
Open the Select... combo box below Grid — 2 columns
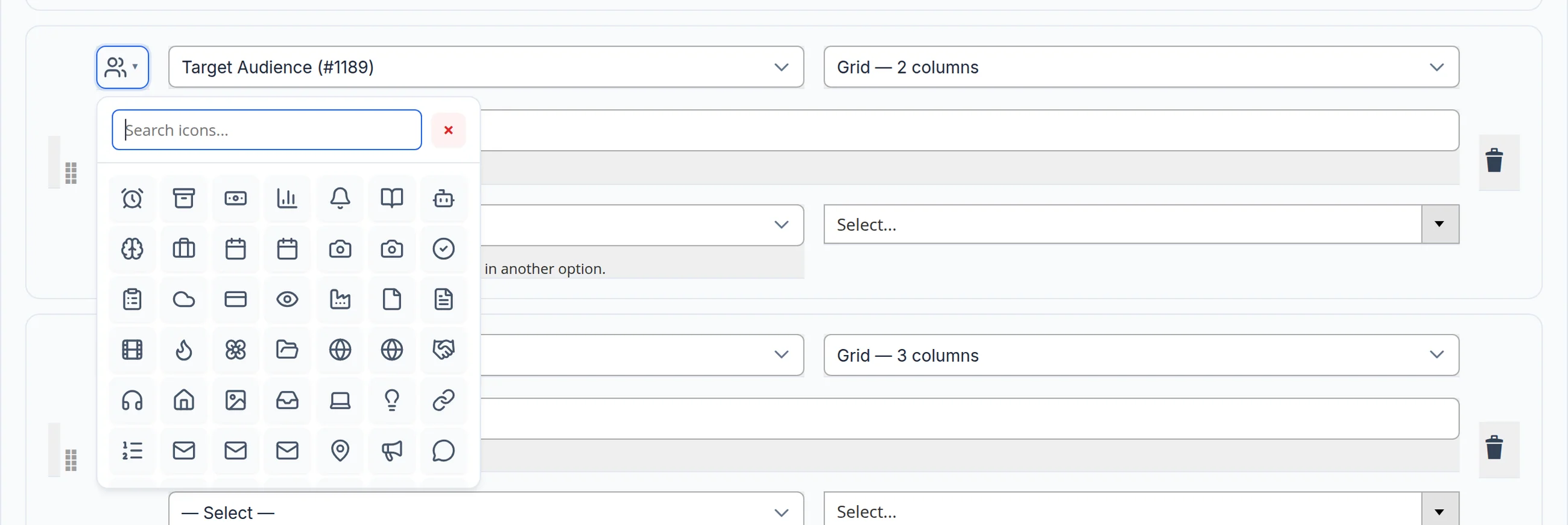coord(1140,224)
